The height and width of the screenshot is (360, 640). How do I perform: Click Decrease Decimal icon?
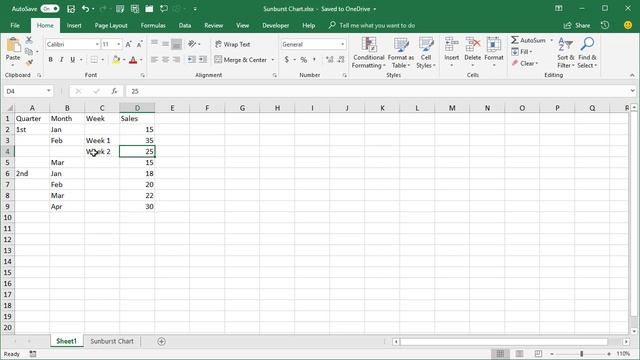pos(341,60)
